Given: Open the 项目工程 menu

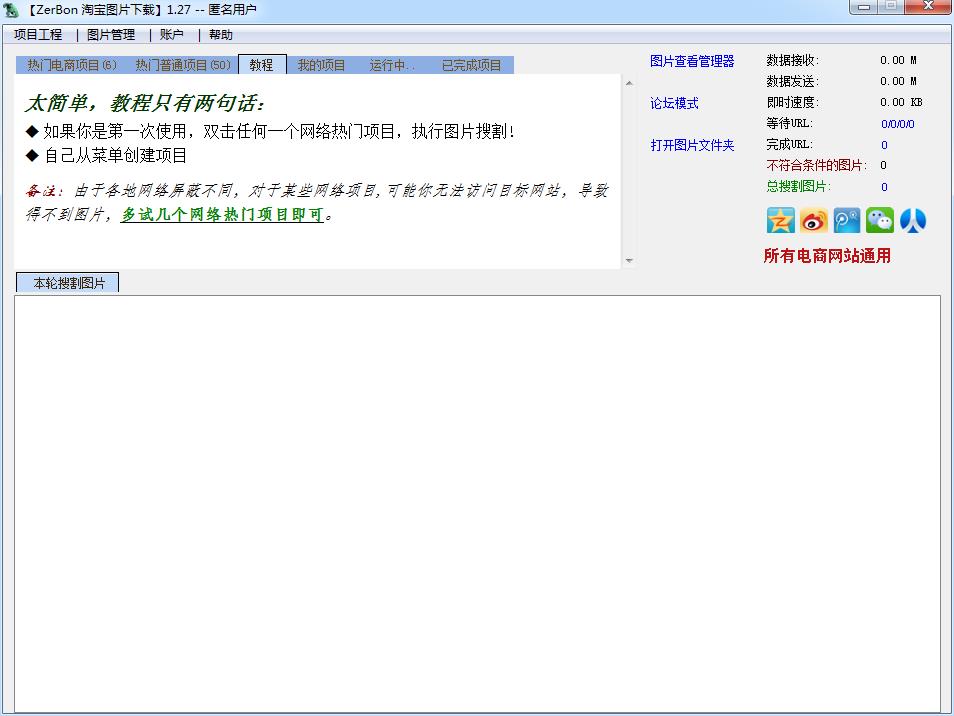Looking at the screenshot, I should tap(38, 35).
